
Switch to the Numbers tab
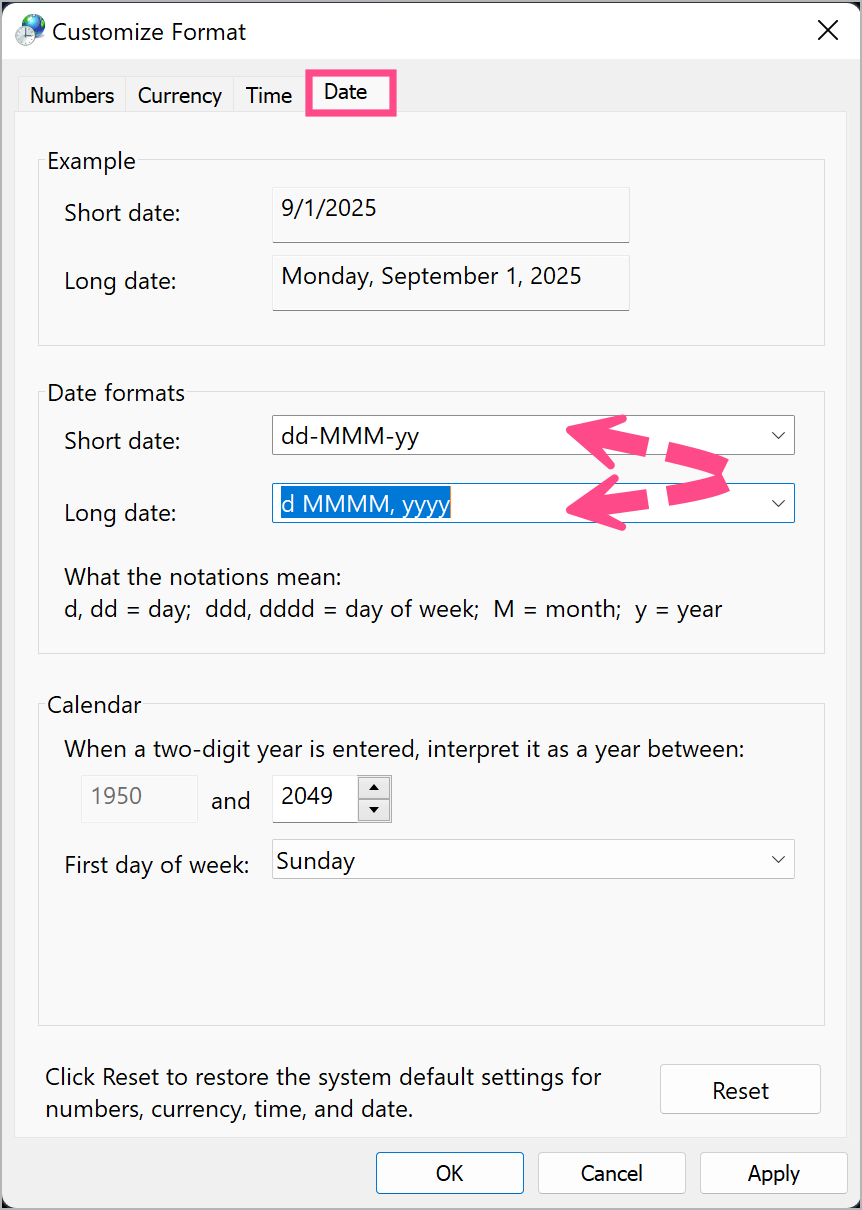(x=71, y=96)
